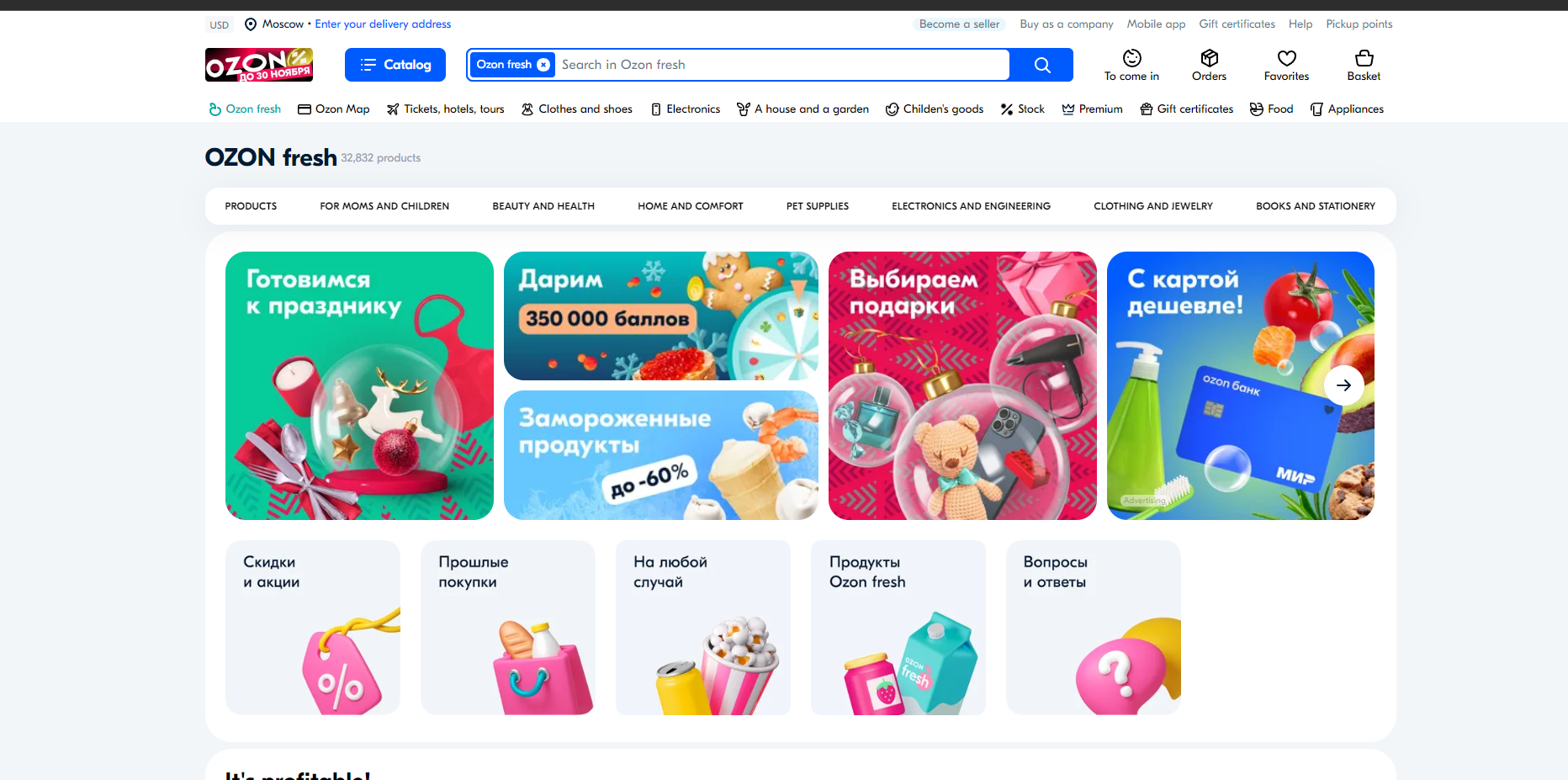Open the Прошлые покупки tile
Viewport: 1568px width, 780px height.
[x=508, y=628]
